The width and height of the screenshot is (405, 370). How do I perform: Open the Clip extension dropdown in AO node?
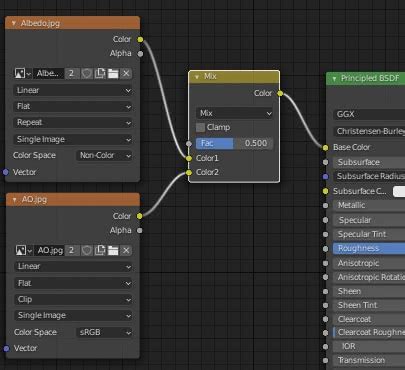click(x=73, y=299)
